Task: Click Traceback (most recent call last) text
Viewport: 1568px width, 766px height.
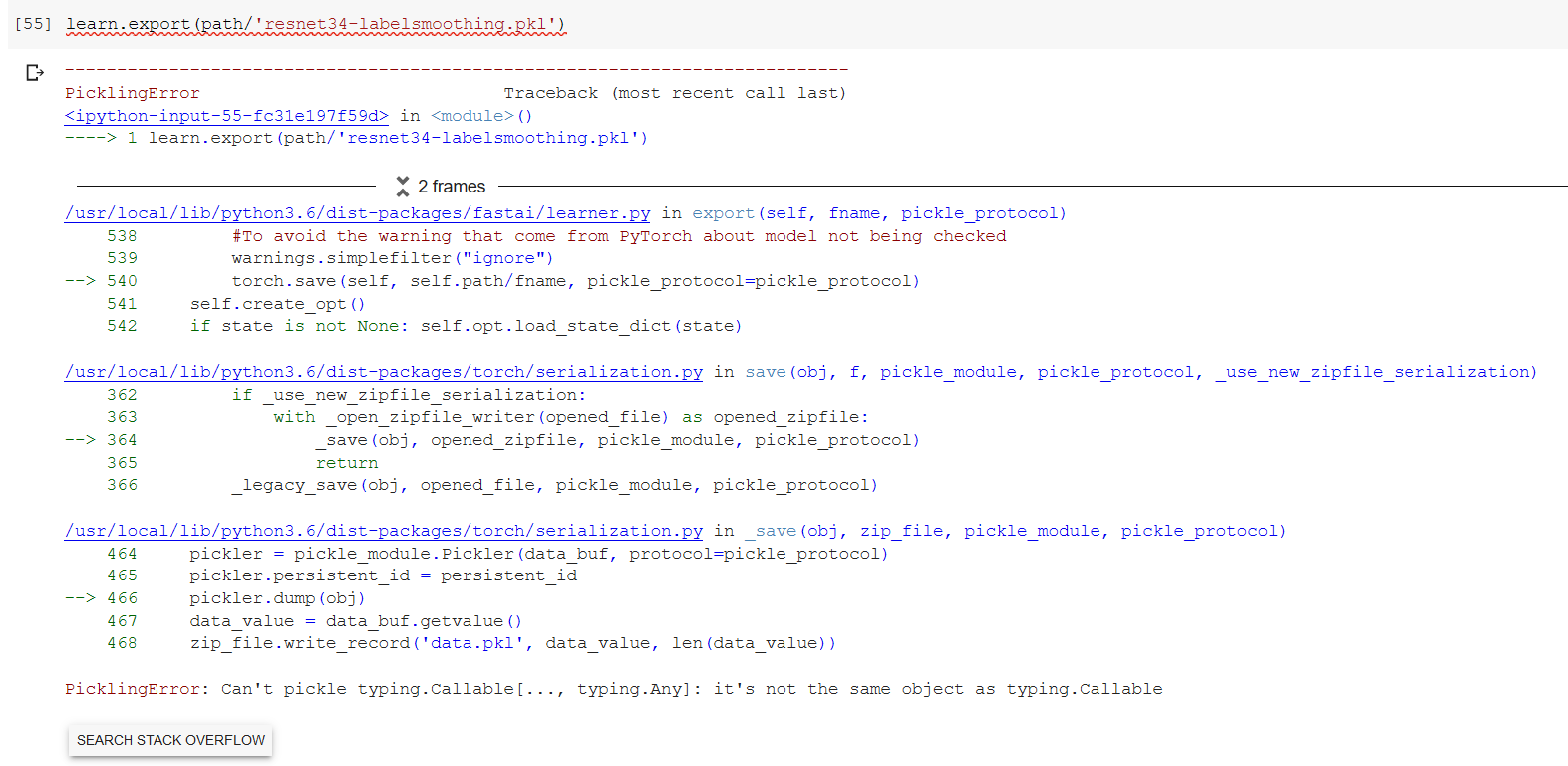Action: click(675, 93)
